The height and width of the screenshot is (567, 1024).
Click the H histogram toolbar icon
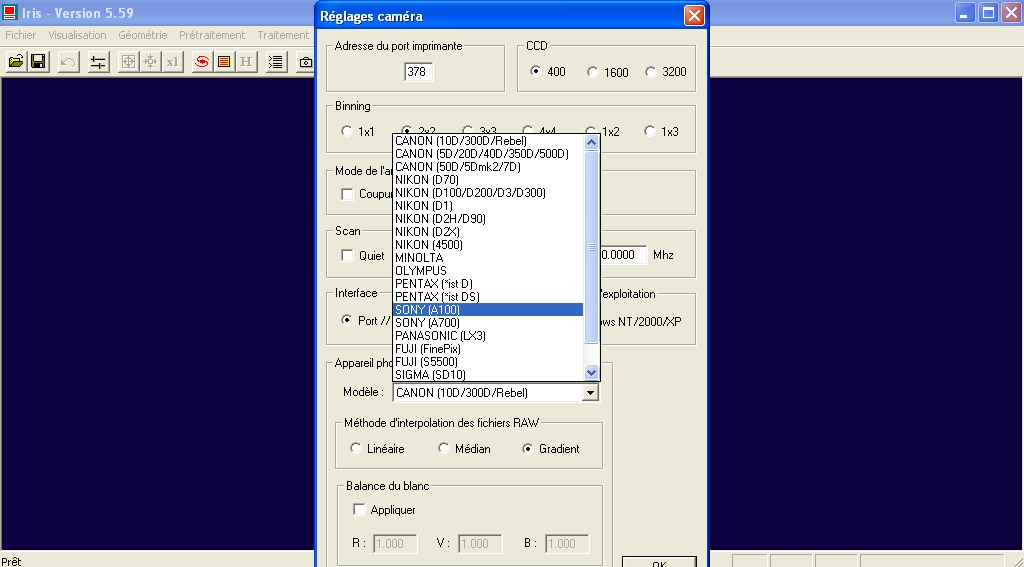(246, 61)
